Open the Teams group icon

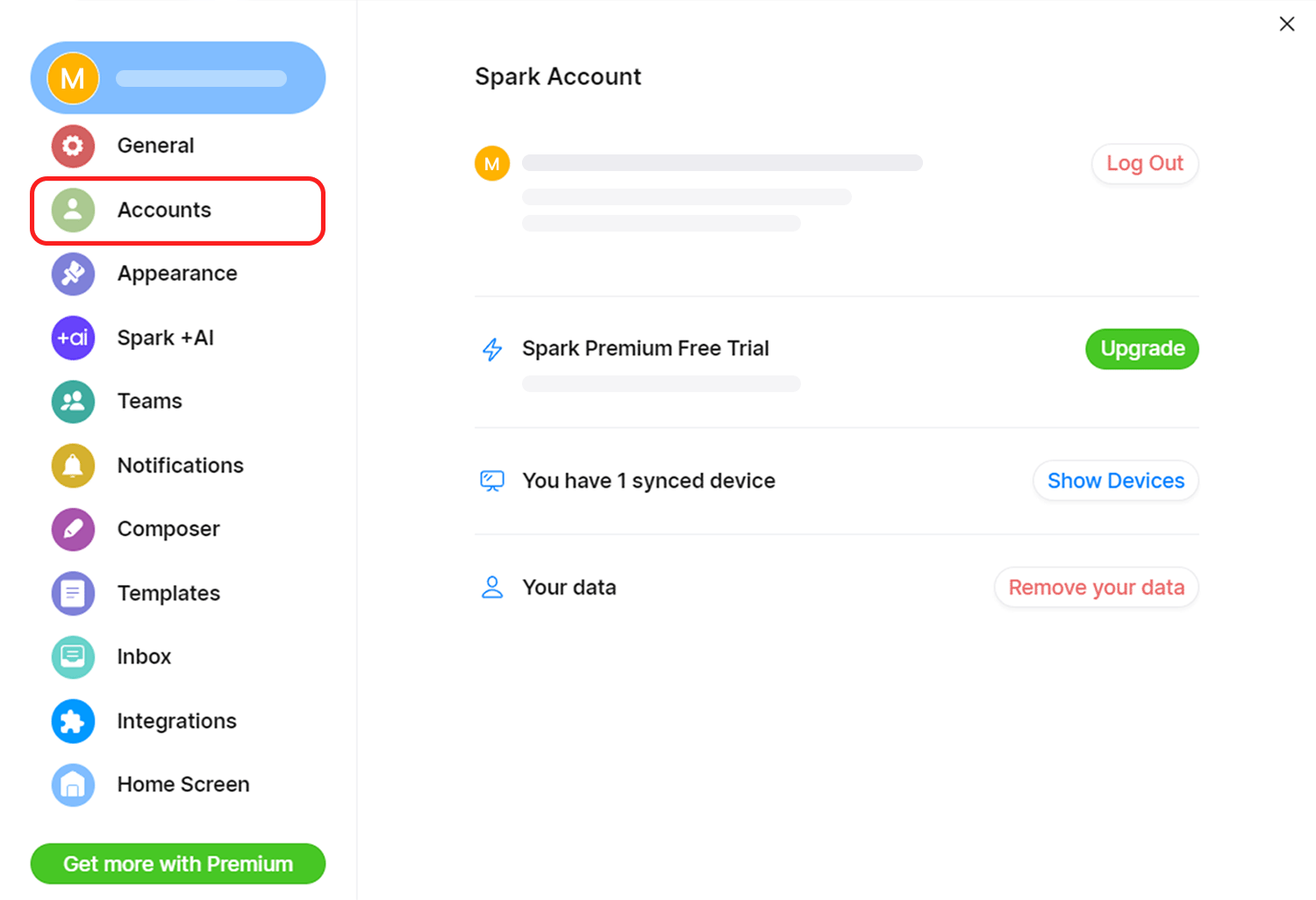click(x=73, y=402)
